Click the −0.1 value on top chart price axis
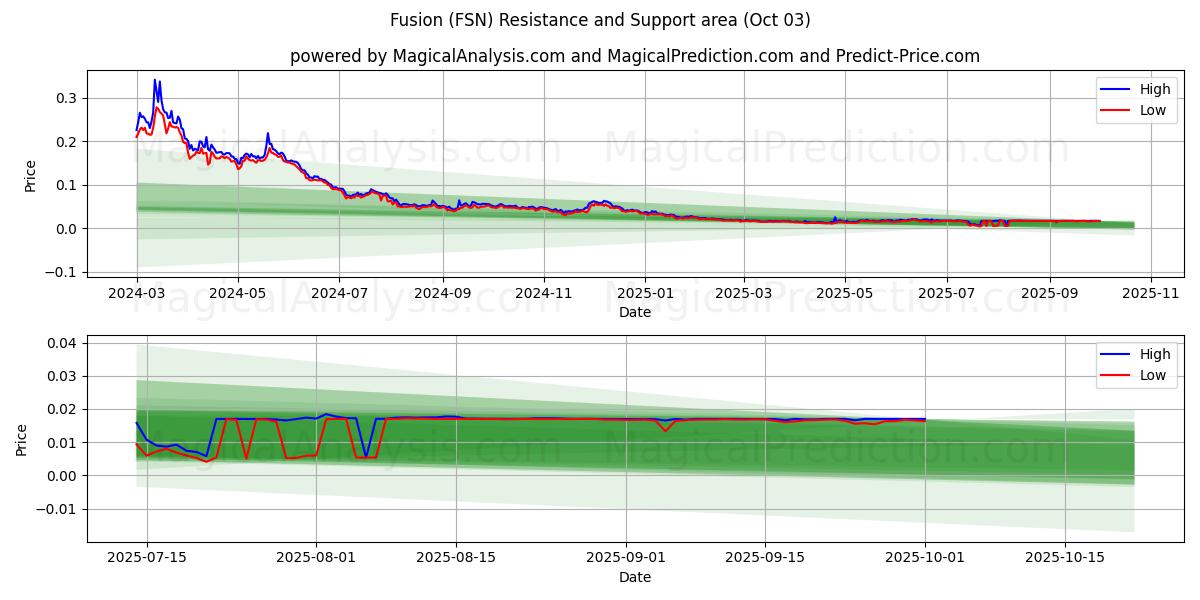 point(60,272)
